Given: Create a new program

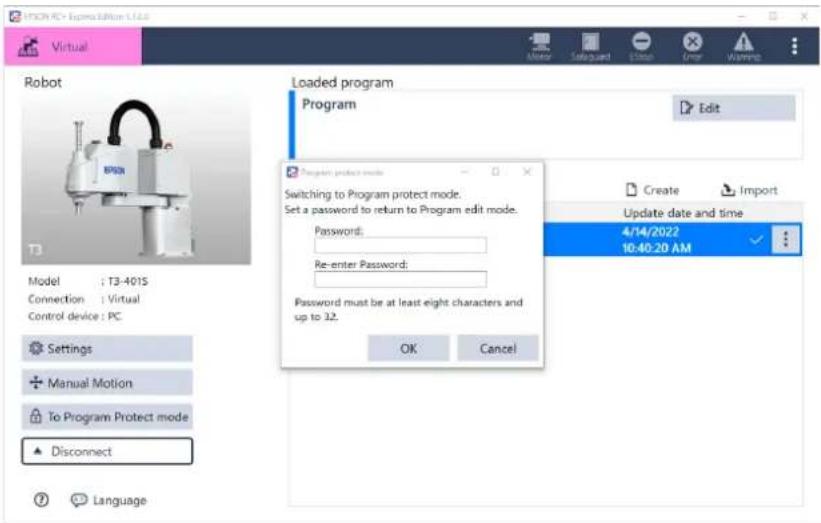Looking at the screenshot, I should pos(652,190).
